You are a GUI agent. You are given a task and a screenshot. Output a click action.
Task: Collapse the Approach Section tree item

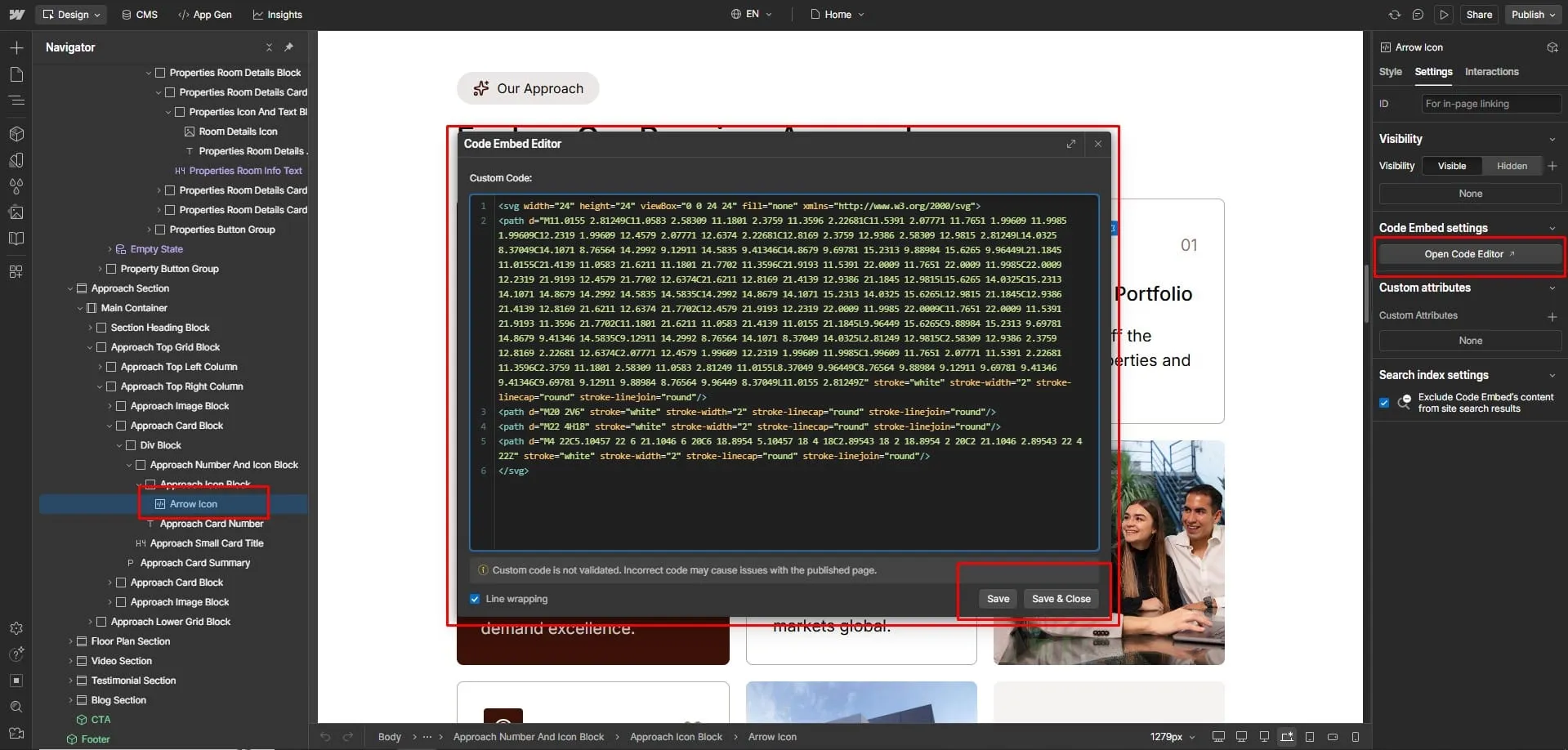pos(70,288)
